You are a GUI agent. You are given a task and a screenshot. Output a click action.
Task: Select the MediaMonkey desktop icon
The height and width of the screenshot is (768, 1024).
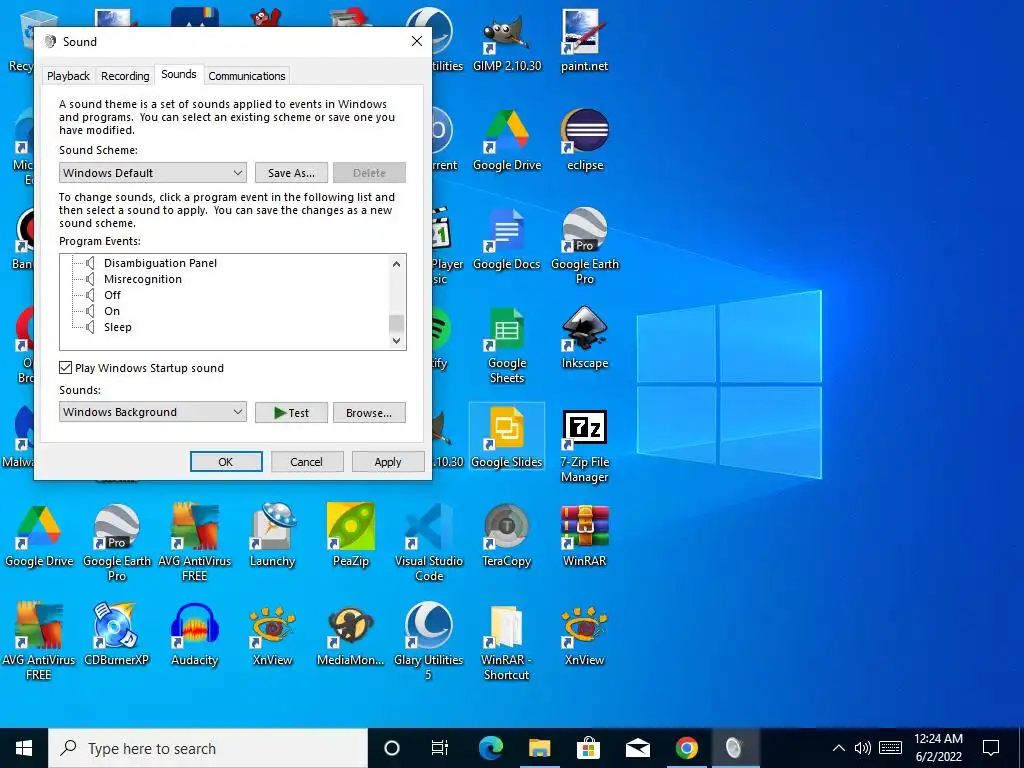(x=351, y=634)
